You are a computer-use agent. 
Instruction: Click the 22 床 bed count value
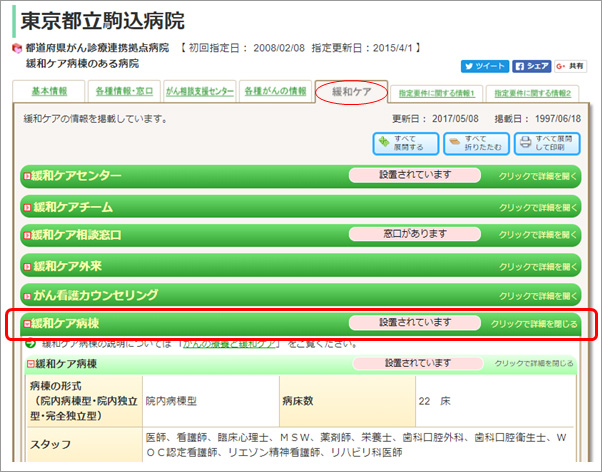tap(435, 401)
